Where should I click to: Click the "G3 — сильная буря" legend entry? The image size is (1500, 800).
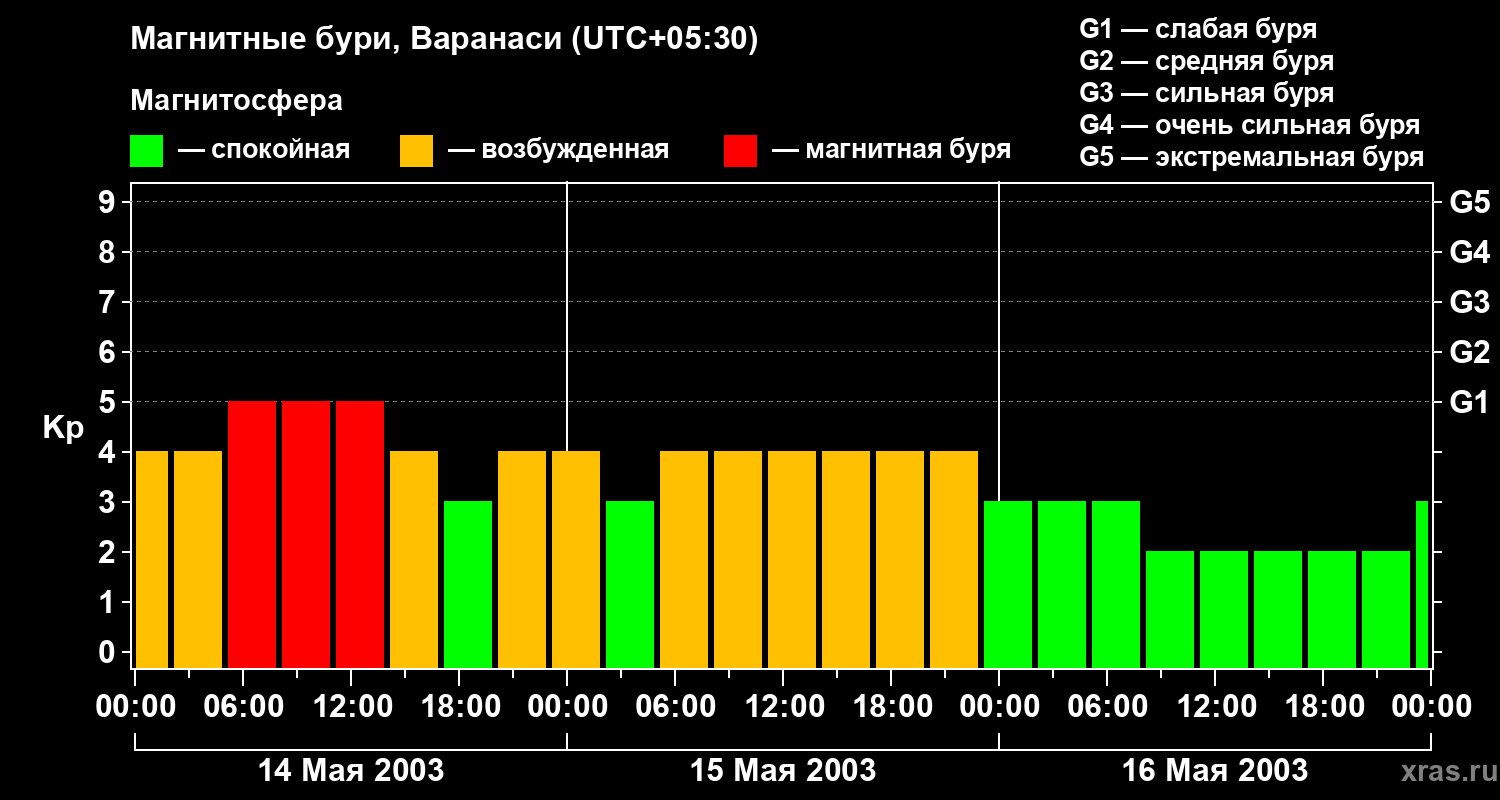(1206, 93)
